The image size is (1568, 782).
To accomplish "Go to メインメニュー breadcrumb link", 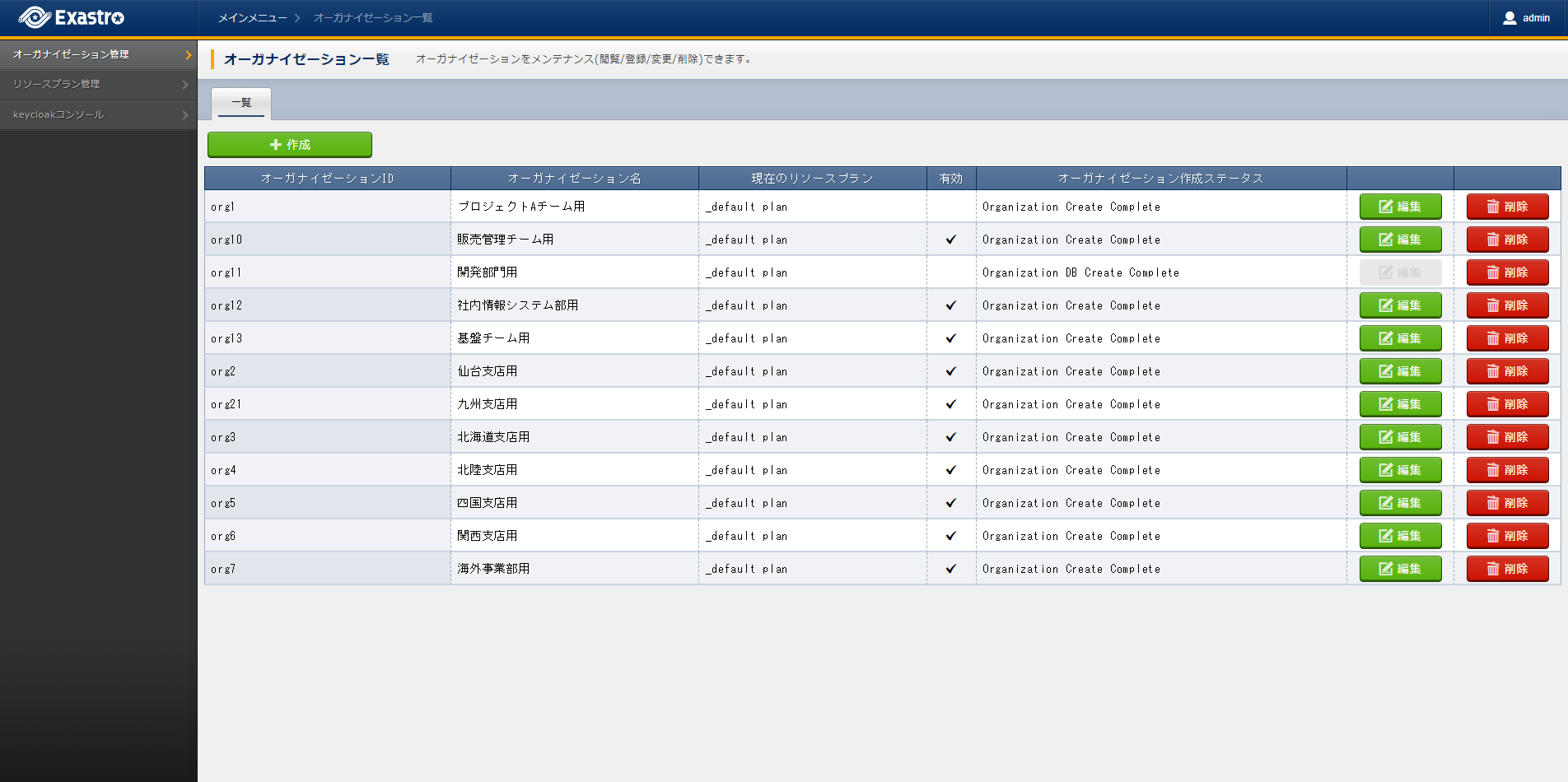I will (252, 18).
